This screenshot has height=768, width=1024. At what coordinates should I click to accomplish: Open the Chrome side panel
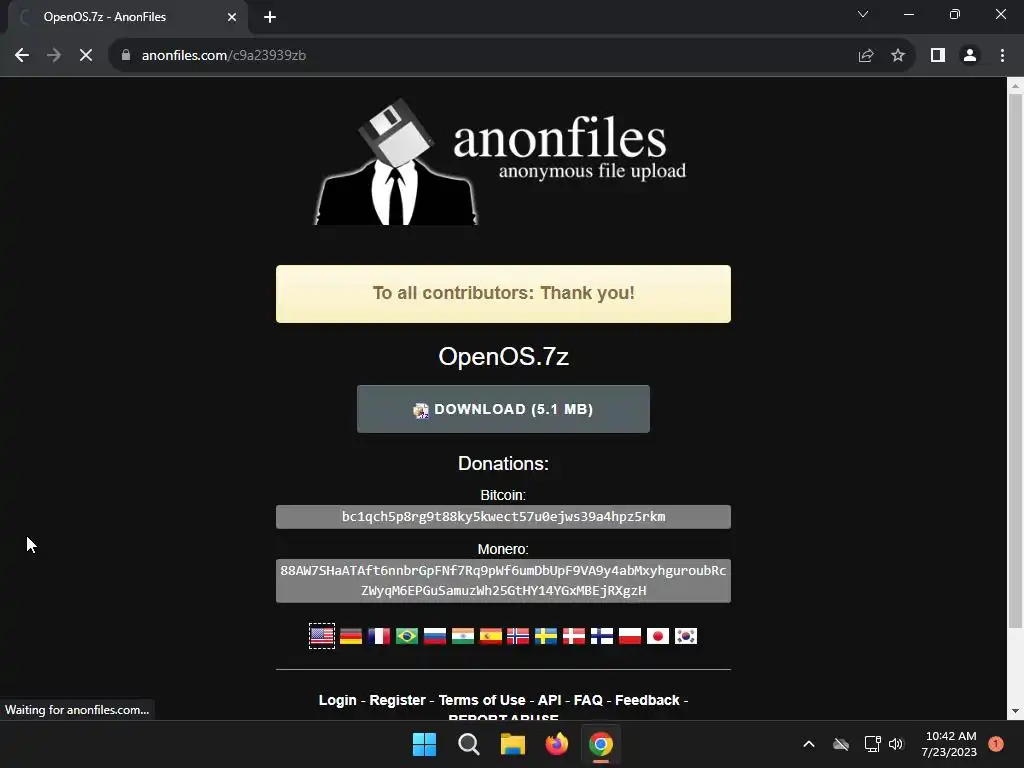938,56
